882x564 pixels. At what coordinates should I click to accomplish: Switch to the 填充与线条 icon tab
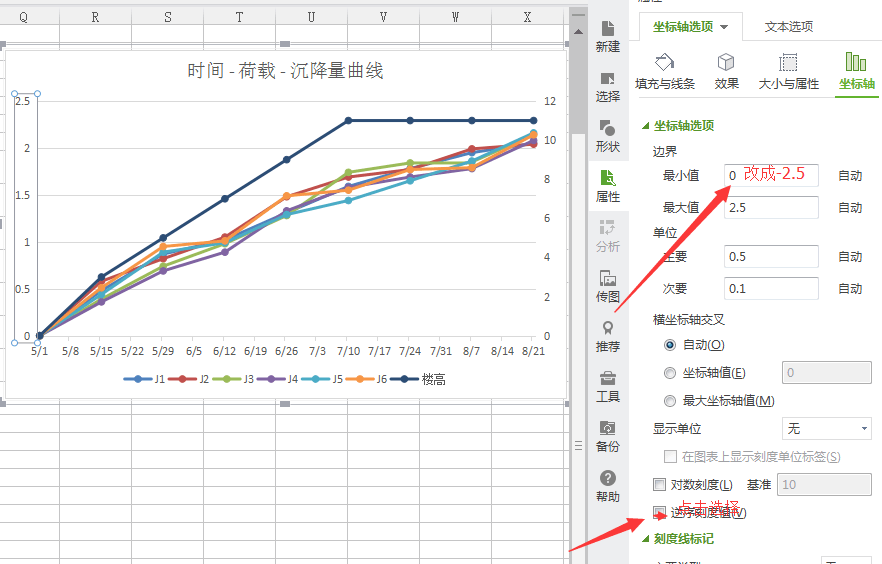click(x=665, y=71)
